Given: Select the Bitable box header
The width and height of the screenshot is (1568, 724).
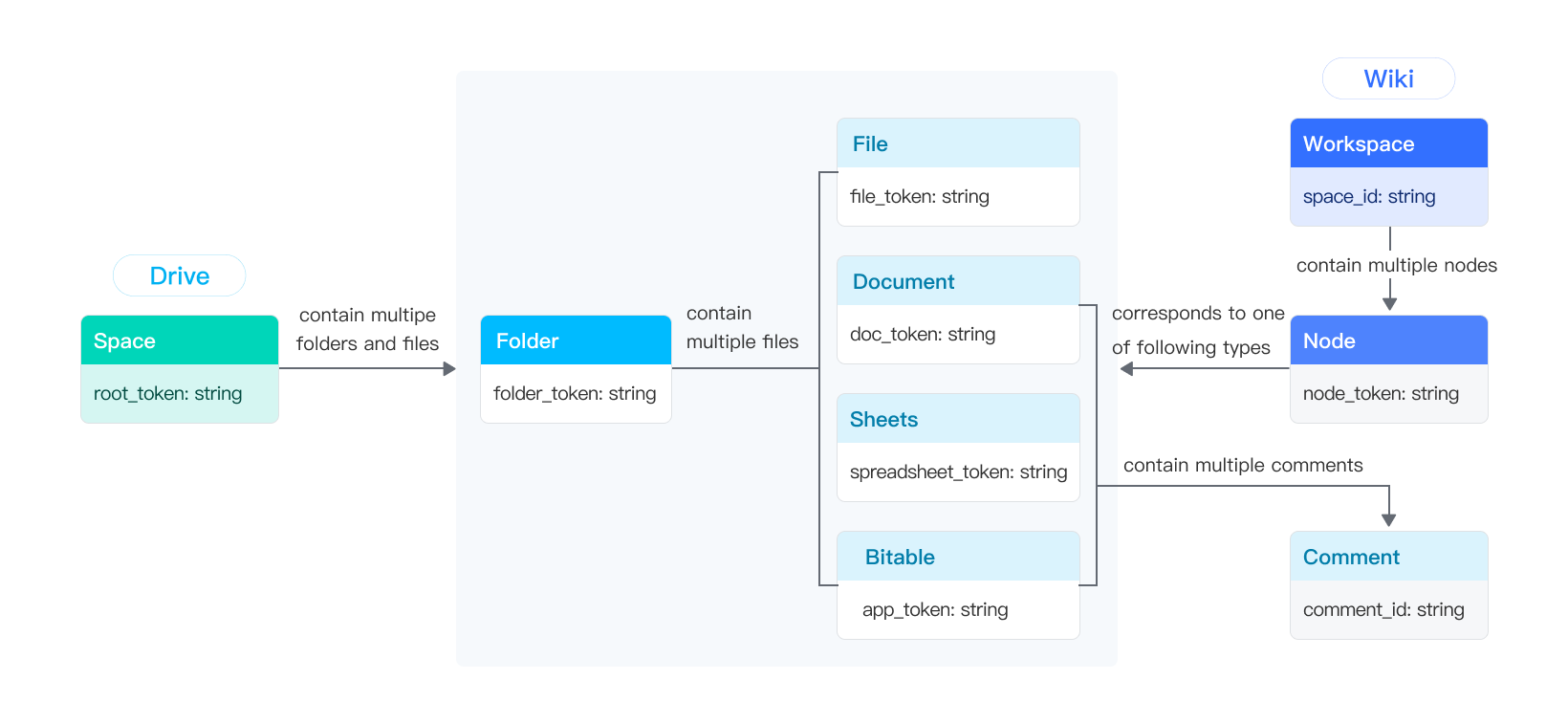Looking at the screenshot, I should [958, 557].
